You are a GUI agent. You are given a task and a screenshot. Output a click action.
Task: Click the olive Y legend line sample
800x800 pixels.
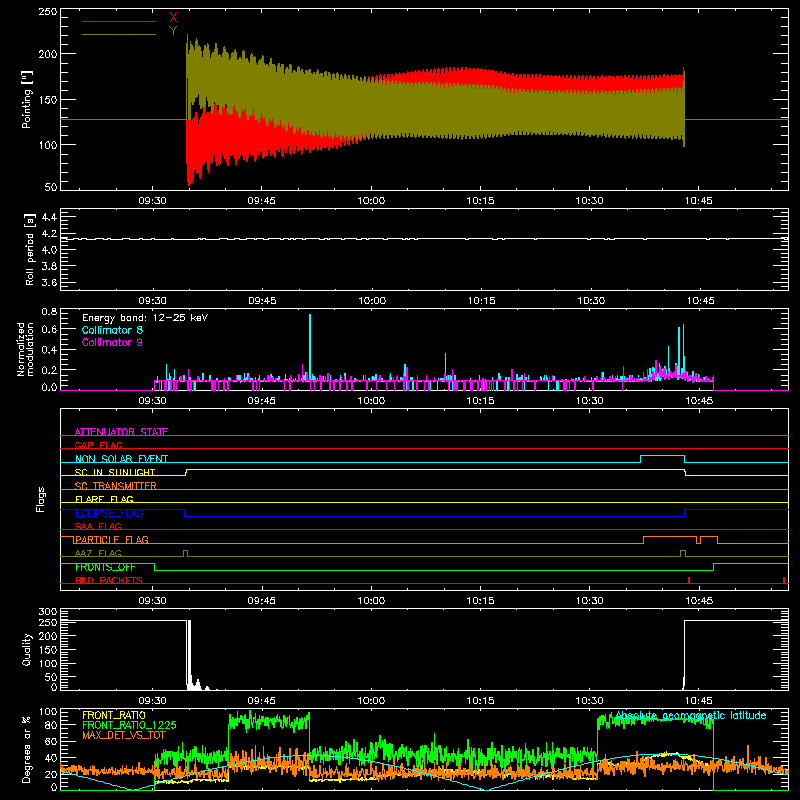[x=119, y=34]
